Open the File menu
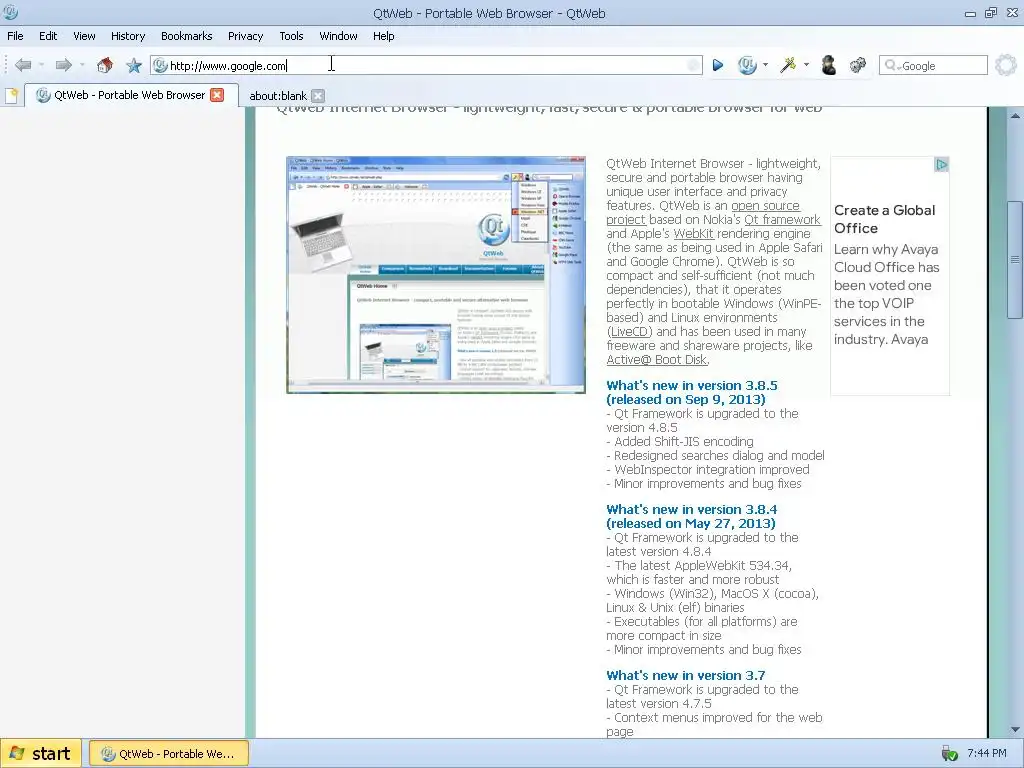This screenshot has width=1024, height=768. tap(15, 36)
